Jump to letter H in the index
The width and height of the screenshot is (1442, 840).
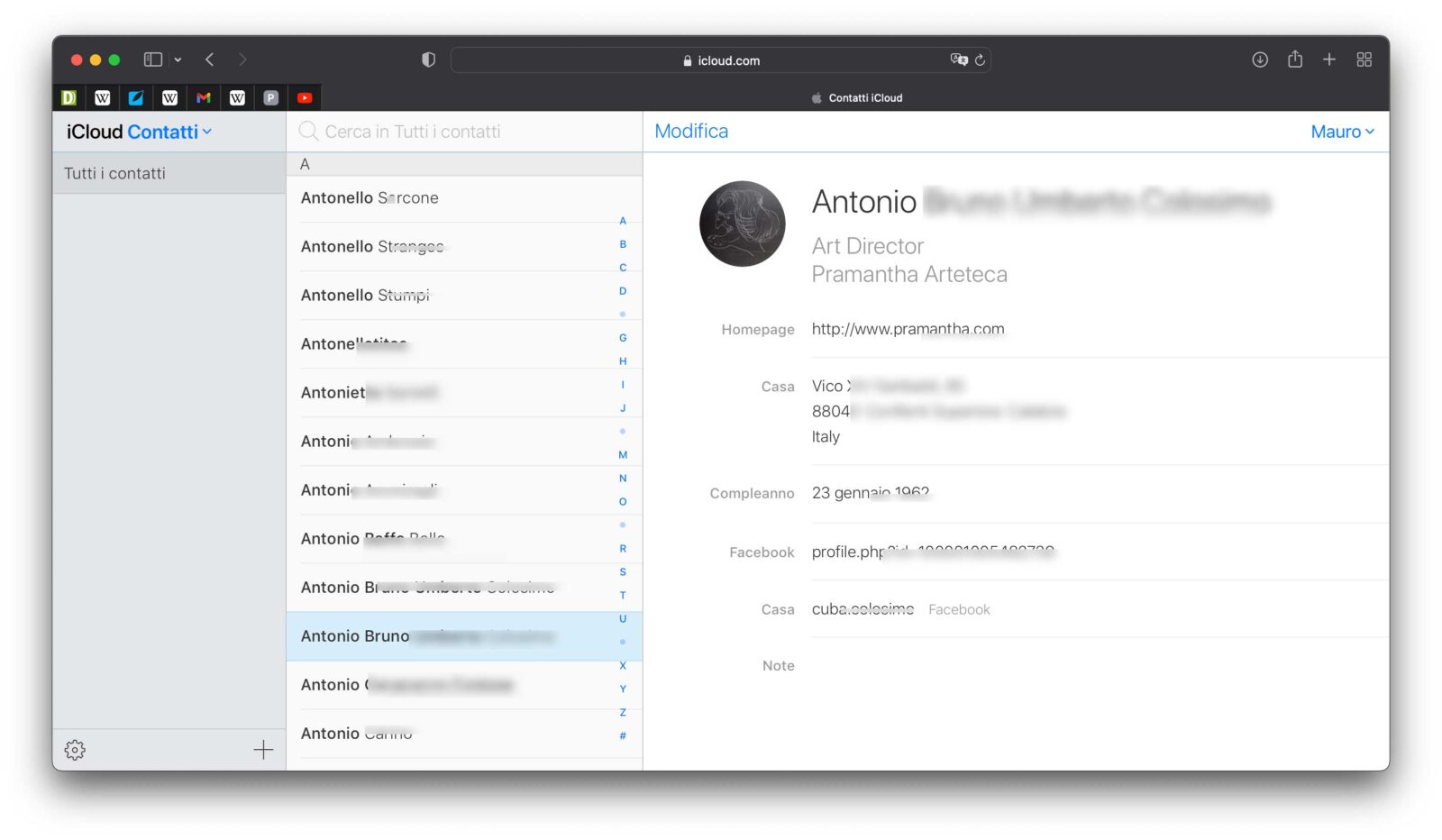(623, 361)
